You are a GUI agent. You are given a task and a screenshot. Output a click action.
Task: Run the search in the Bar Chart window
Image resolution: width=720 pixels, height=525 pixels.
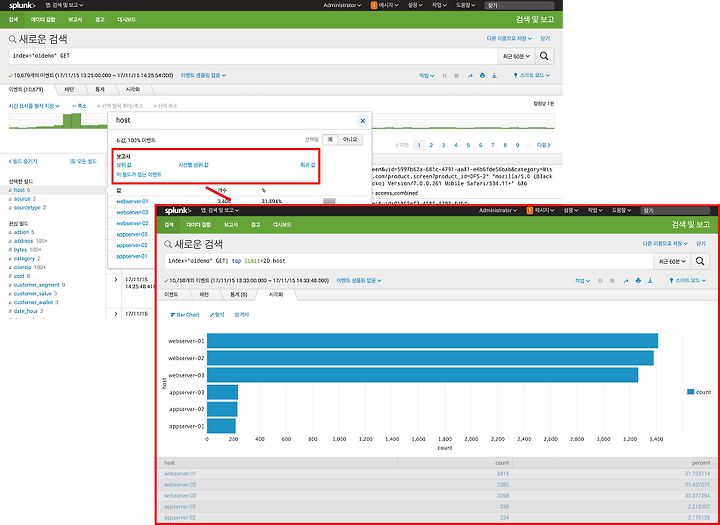(700, 261)
